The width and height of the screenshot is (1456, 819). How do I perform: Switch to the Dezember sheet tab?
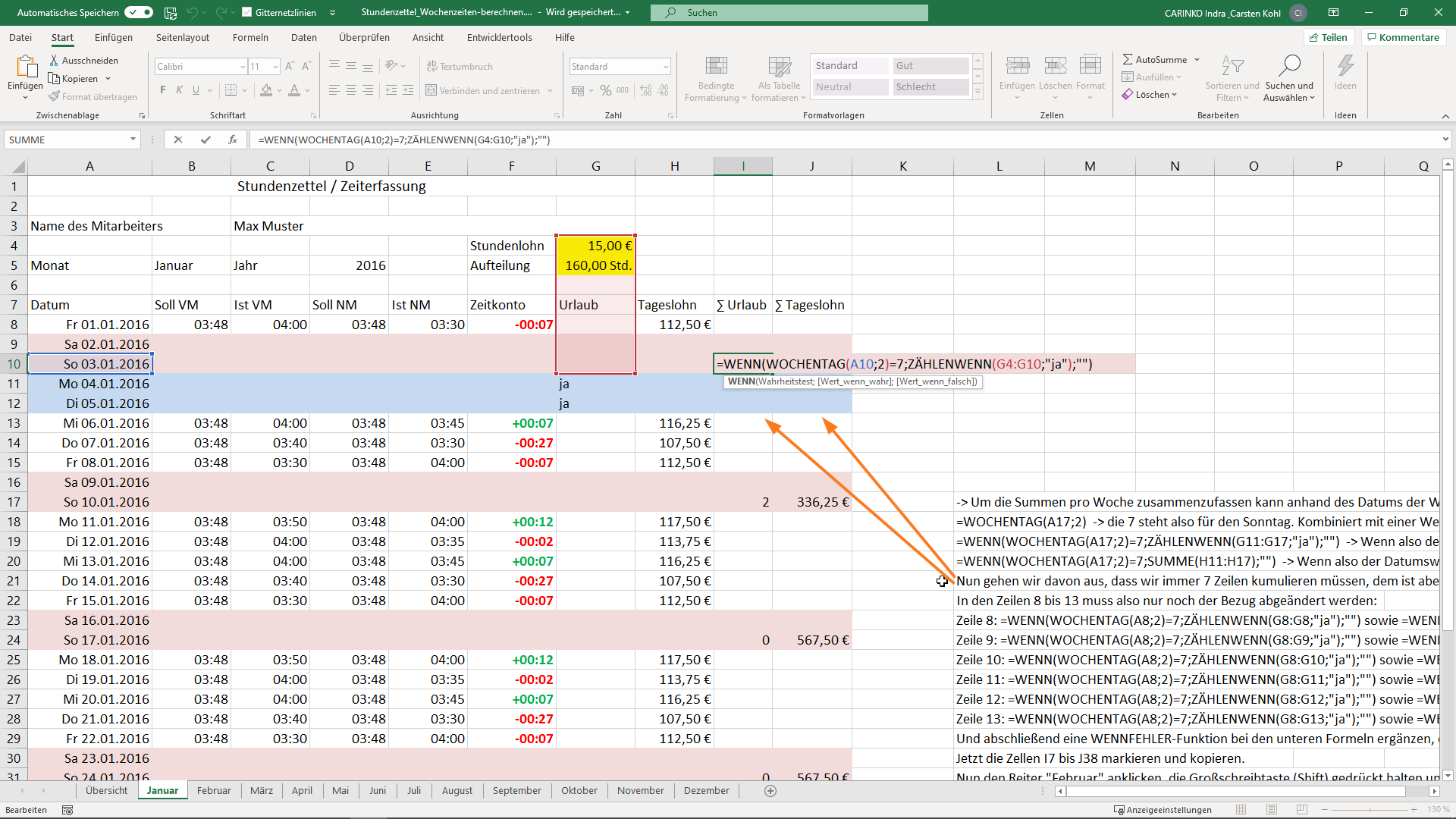tap(706, 791)
